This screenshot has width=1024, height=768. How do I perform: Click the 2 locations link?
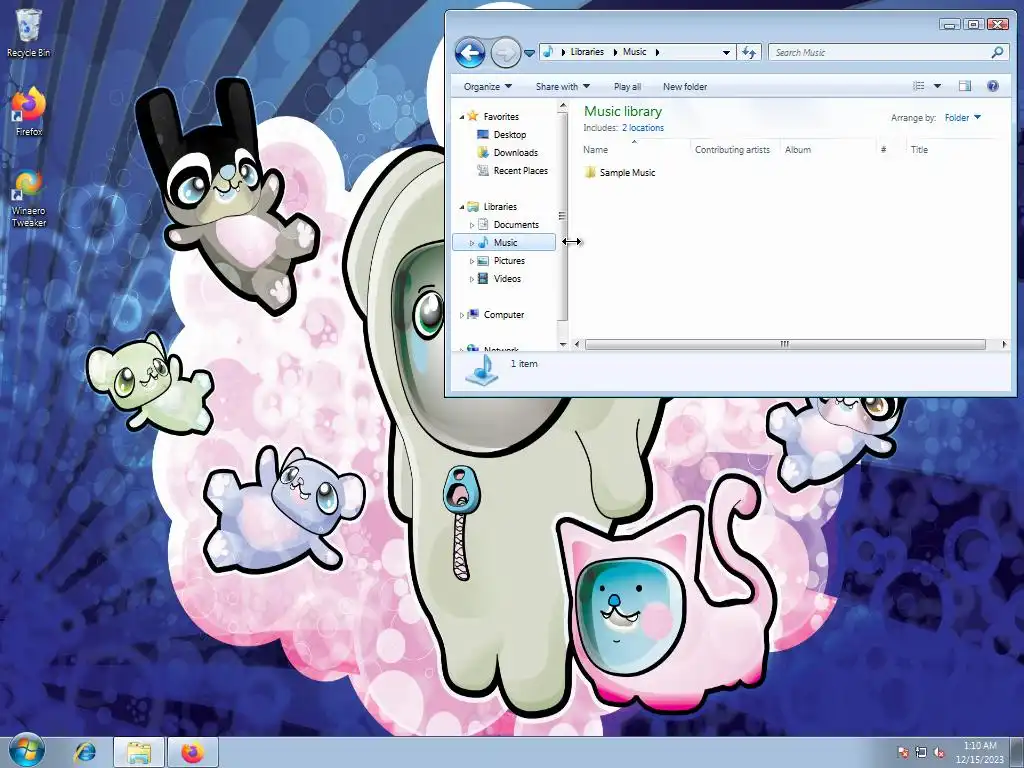643,128
